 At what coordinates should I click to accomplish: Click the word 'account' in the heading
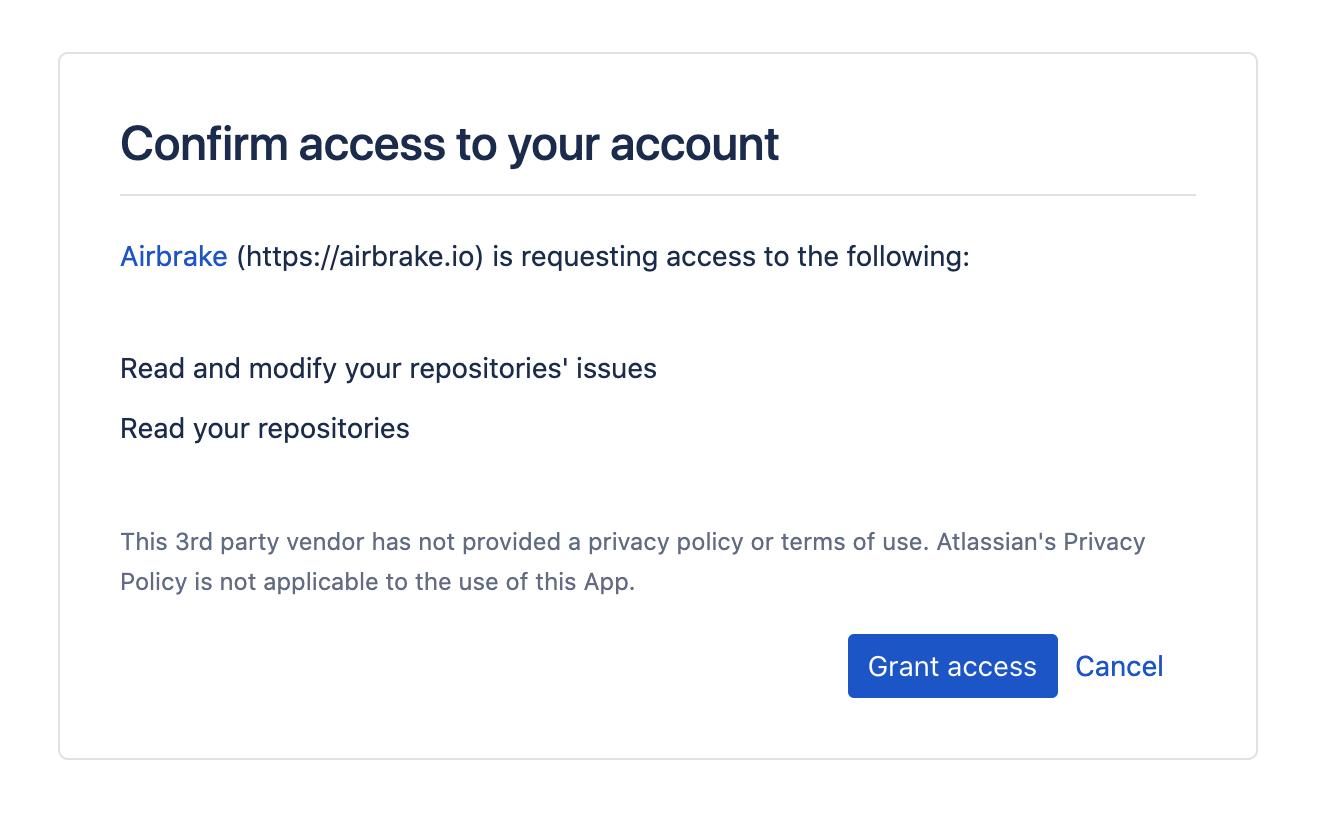pyautogui.click(x=695, y=145)
